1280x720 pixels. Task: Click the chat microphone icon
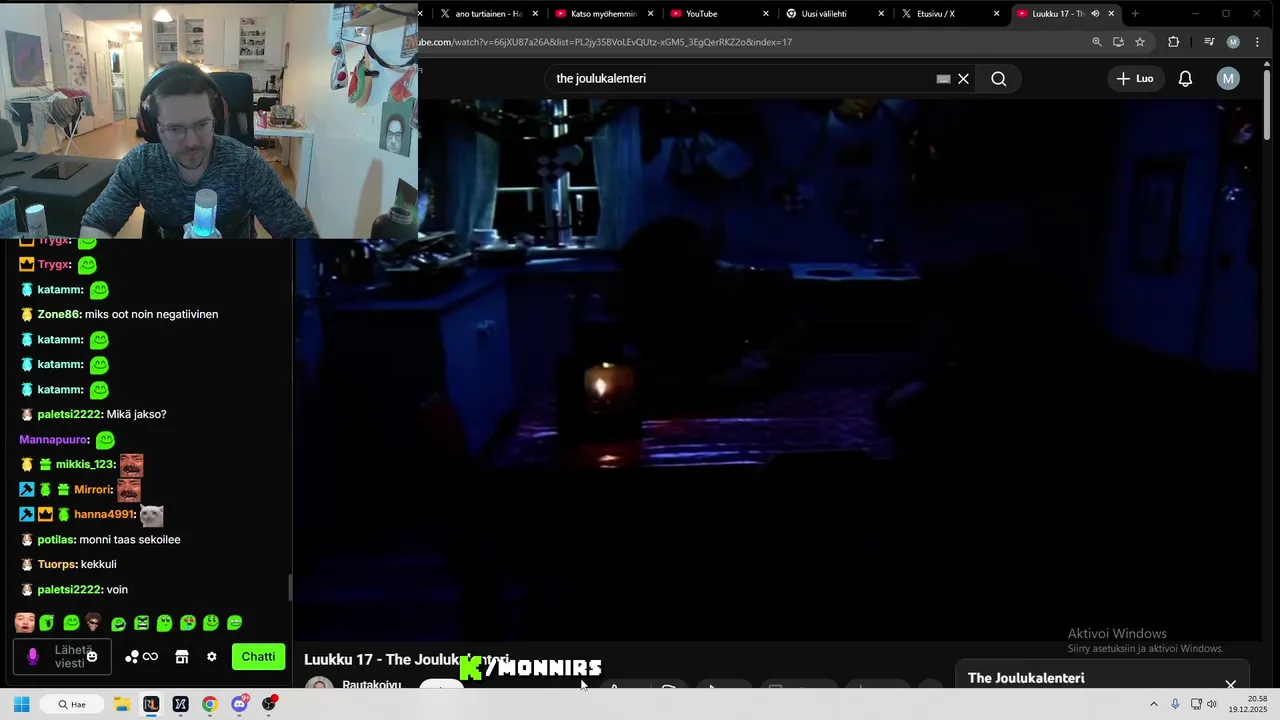pos(33,657)
